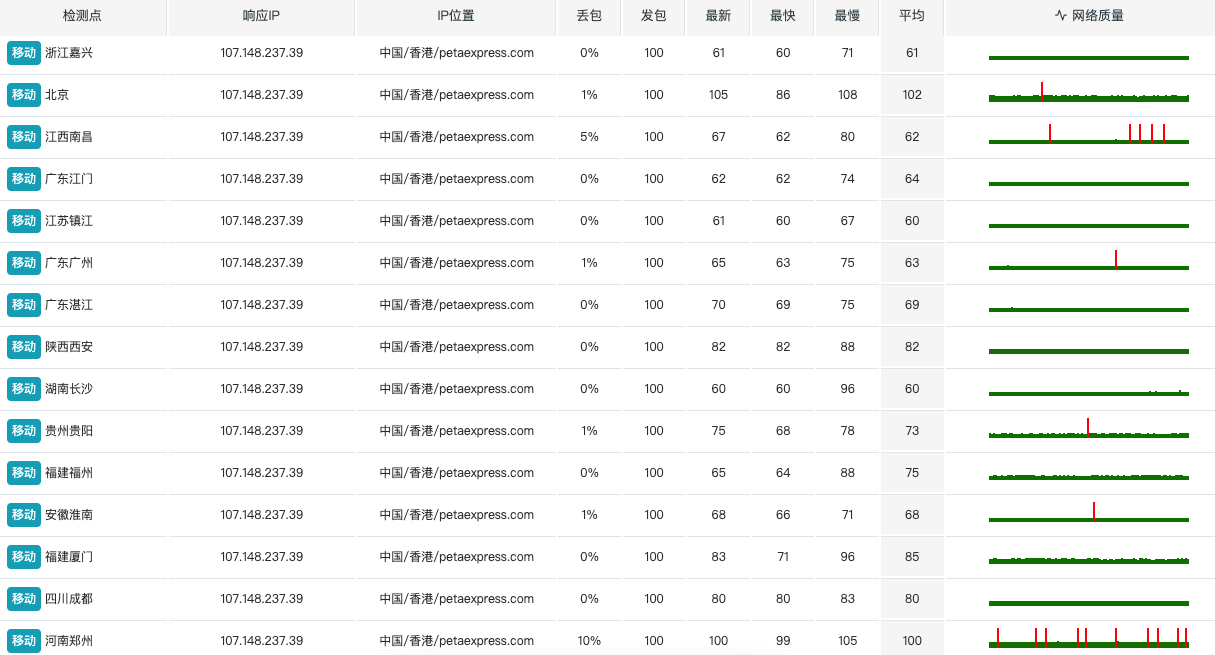Click the response IP in the 浙江嘉兴 row

[262, 53]
